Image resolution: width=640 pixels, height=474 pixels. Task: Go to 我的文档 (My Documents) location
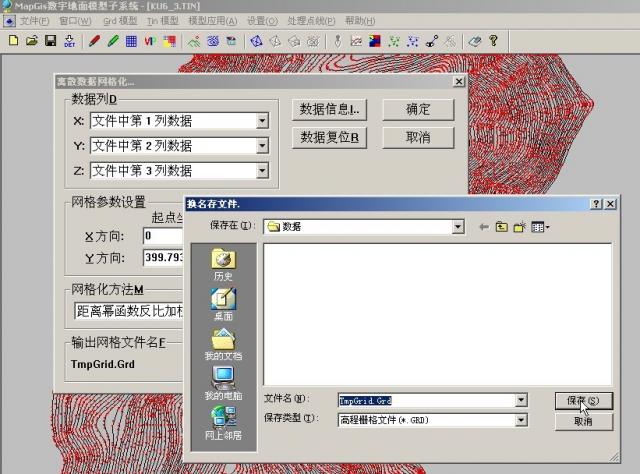(x=222, y=343)
